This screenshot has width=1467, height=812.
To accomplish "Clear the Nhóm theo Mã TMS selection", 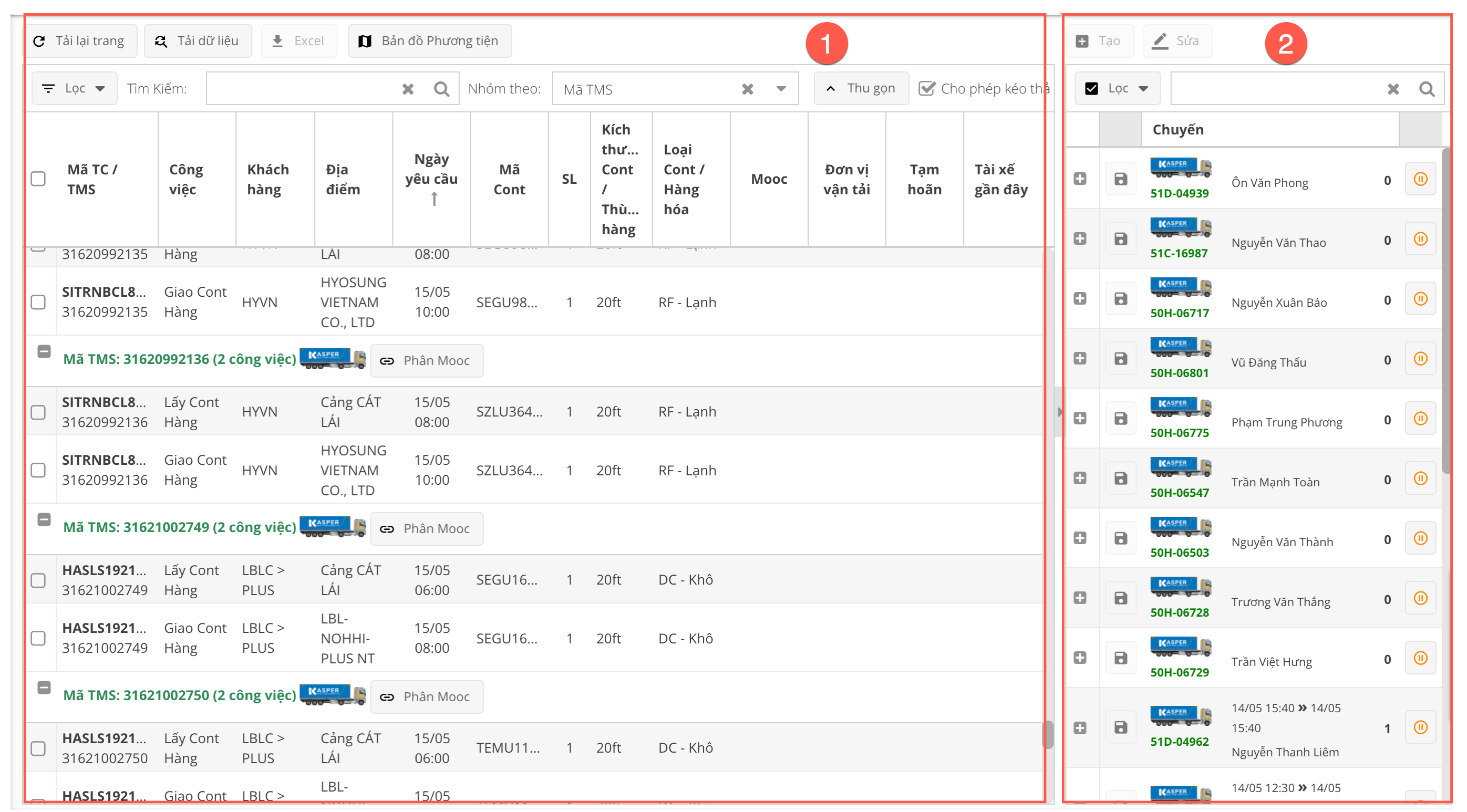I will [748, 89].
